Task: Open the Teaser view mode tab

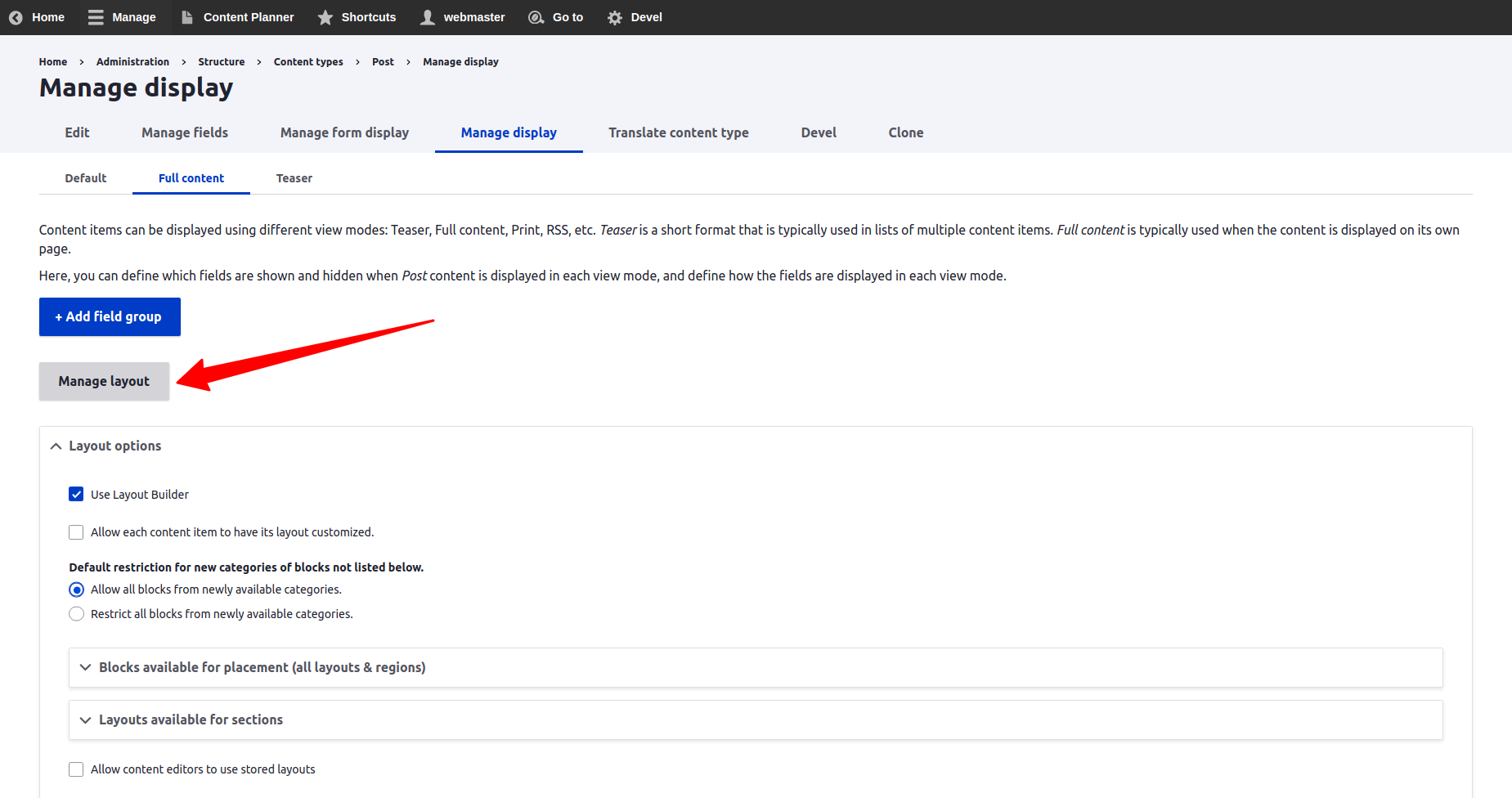Action: (294, 178)
